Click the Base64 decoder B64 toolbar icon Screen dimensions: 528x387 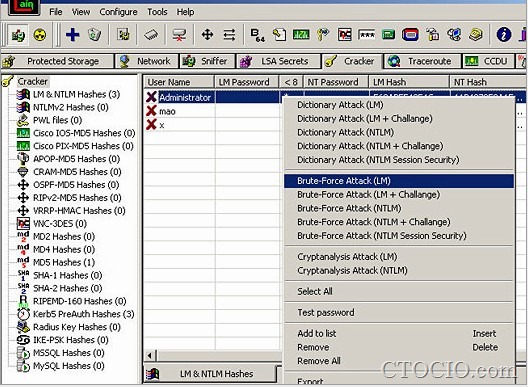(258, 35)
